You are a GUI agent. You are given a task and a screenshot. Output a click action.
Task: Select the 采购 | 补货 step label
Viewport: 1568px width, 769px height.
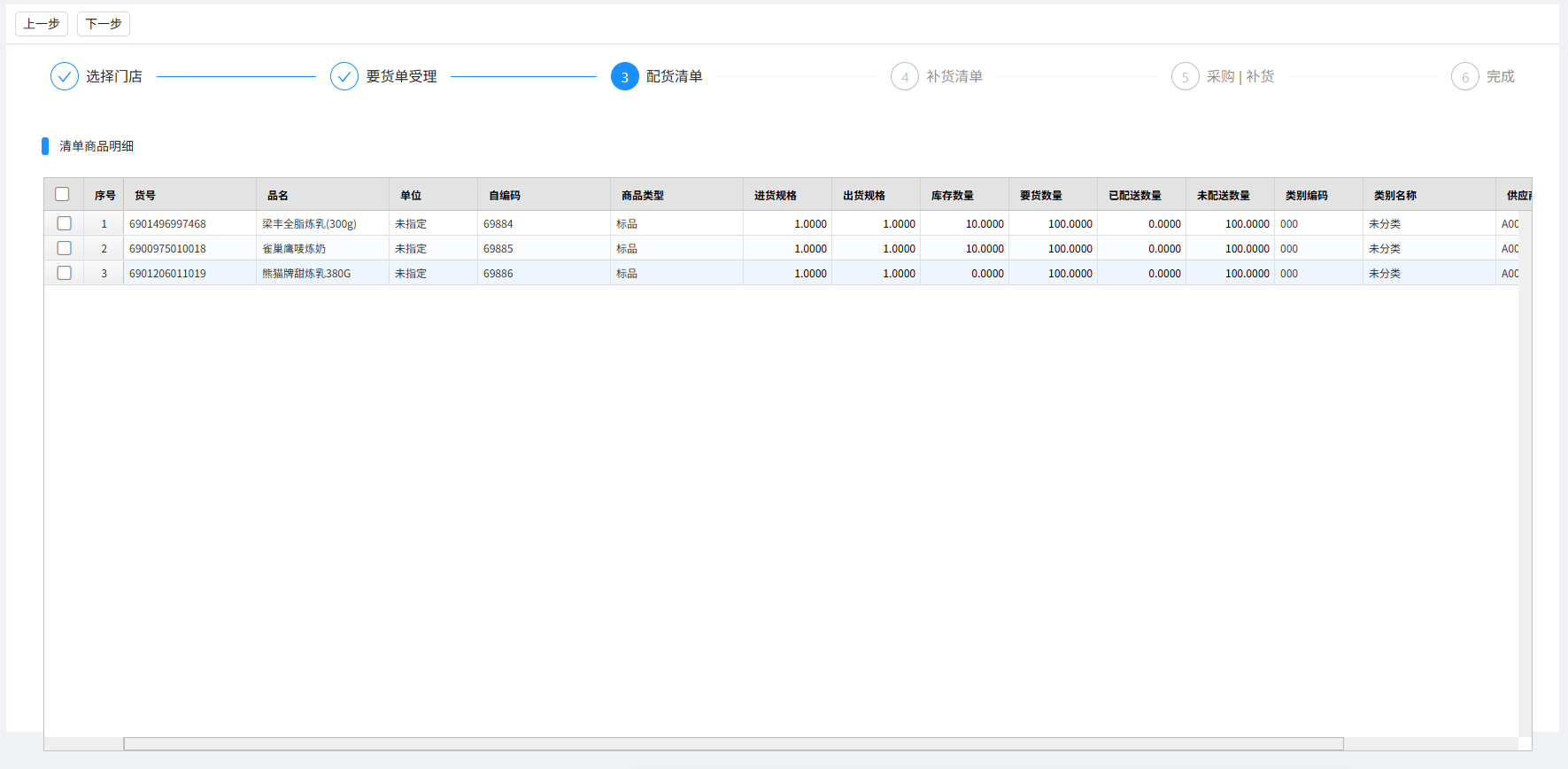point(1240,76)
